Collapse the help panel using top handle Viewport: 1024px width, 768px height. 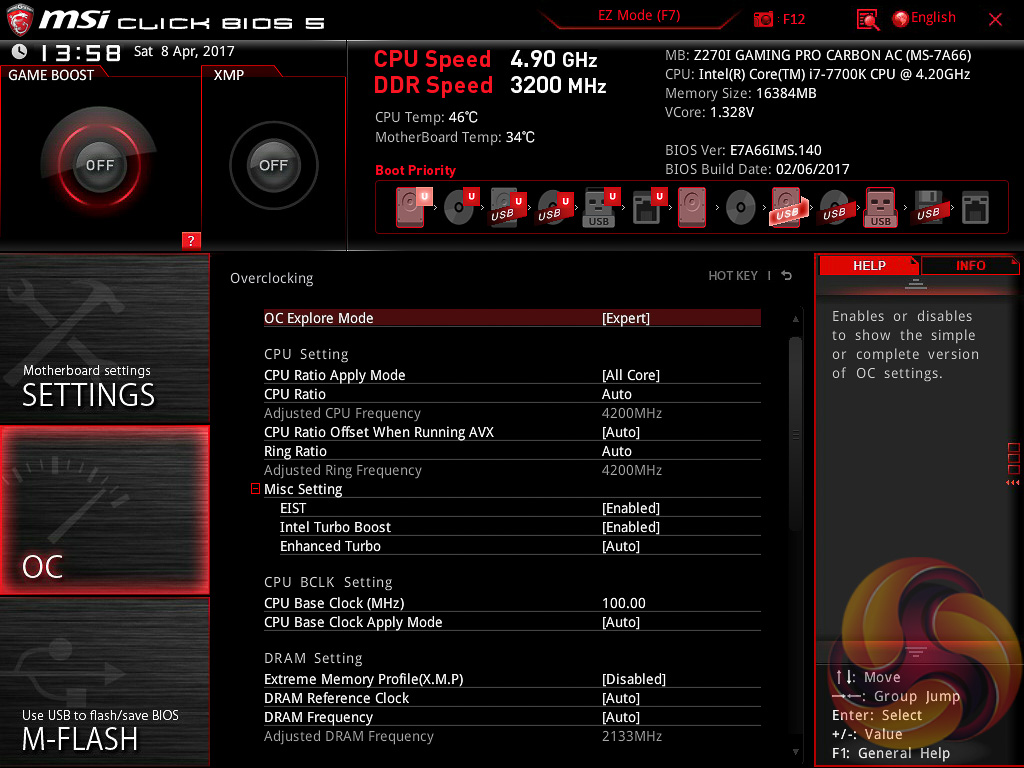(x=916, y=283)
